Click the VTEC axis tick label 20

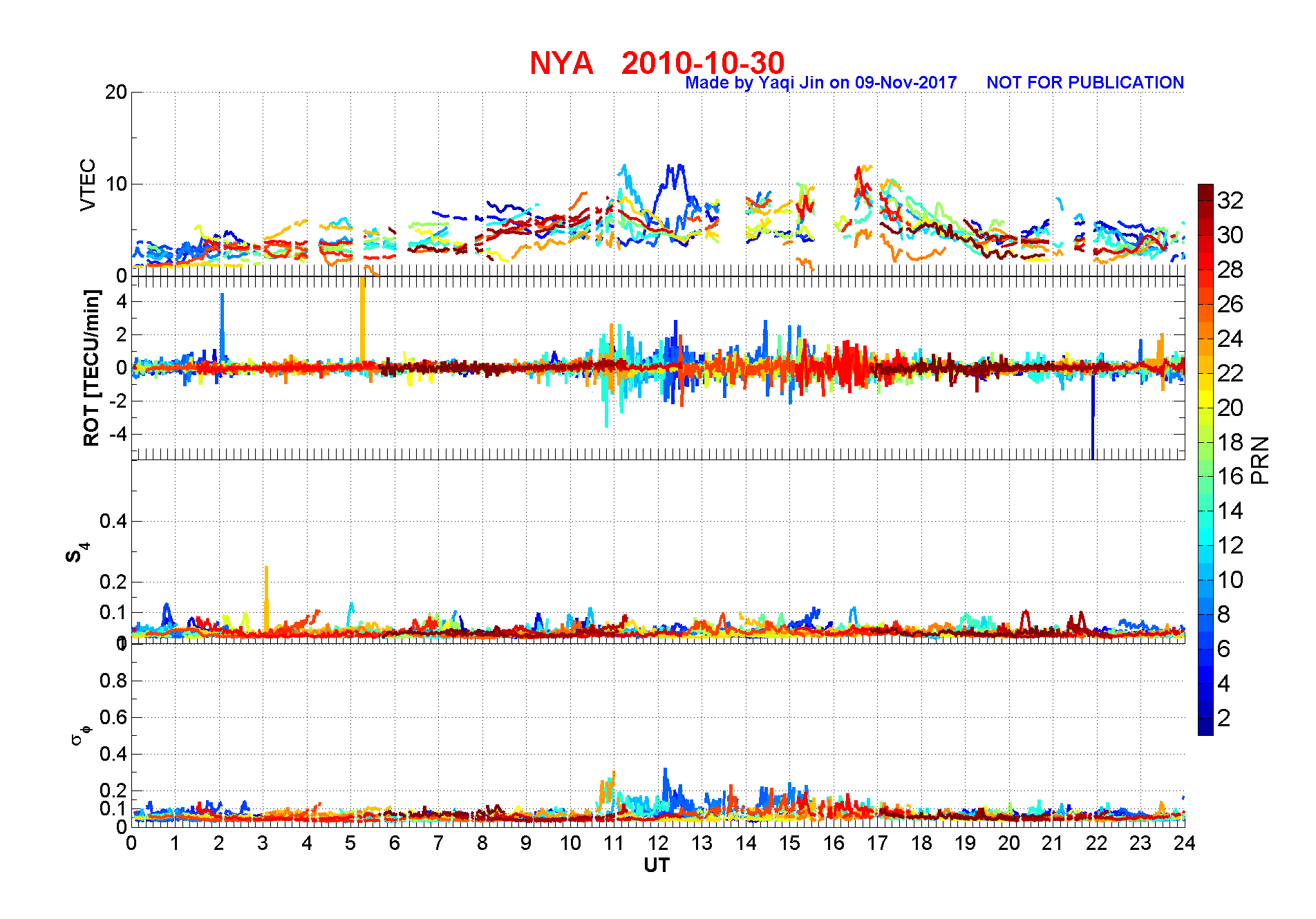115,92
